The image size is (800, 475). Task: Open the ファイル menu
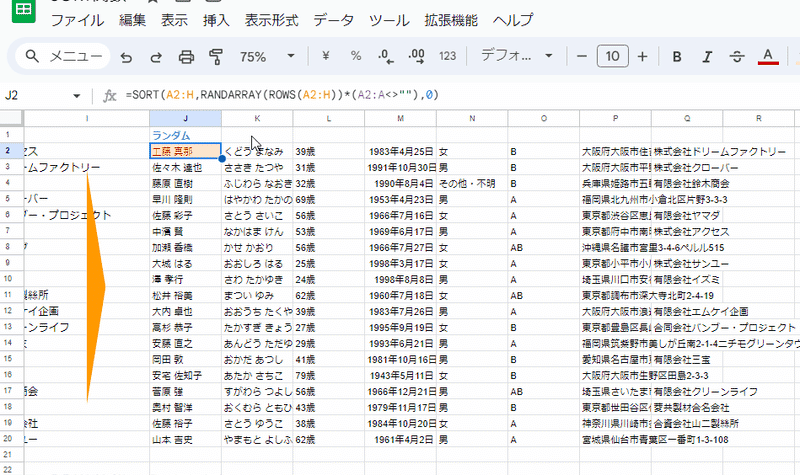(x=77, y=20)
